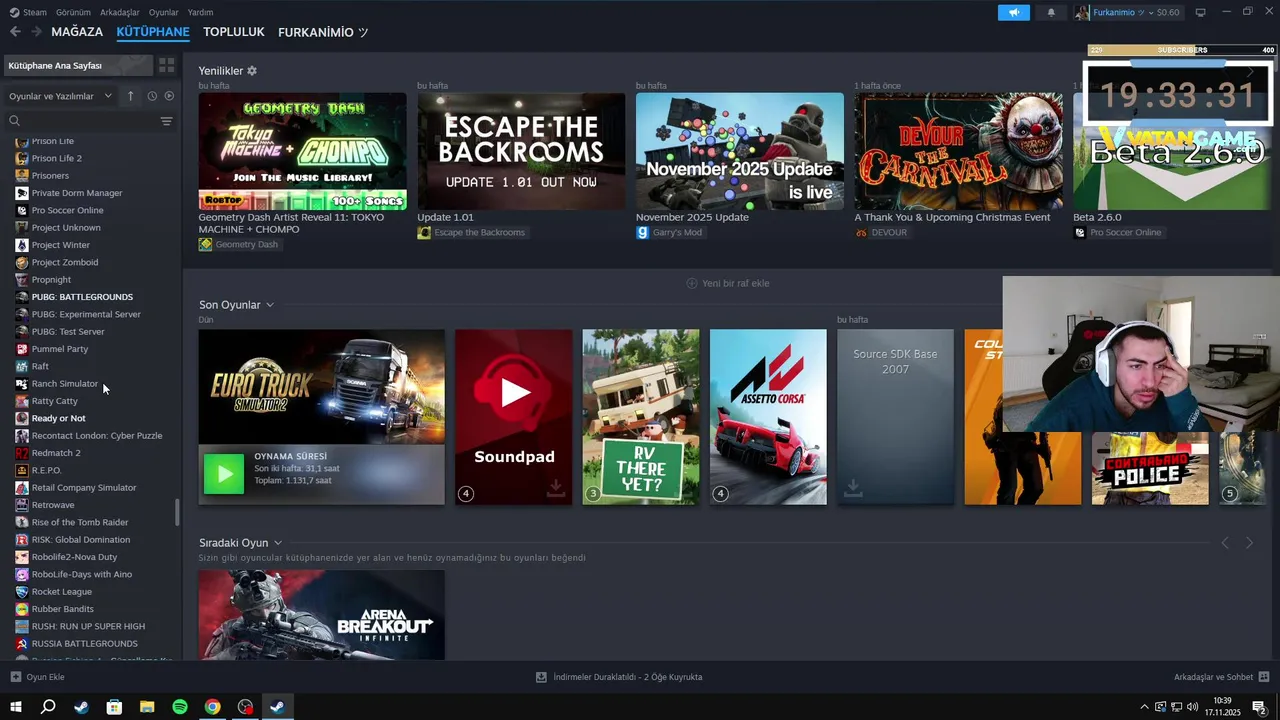Go to the MAĞAZA tab
The image size is (1280, 720).
click(x=77, y=32)
